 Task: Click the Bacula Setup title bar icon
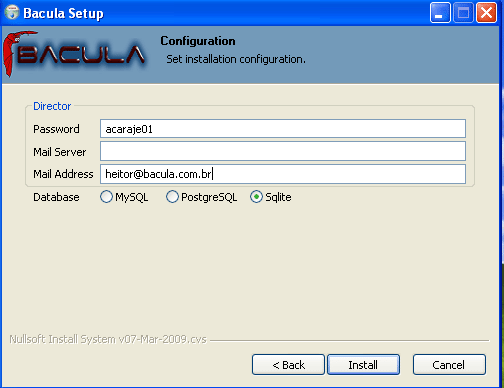coord(12,12)
